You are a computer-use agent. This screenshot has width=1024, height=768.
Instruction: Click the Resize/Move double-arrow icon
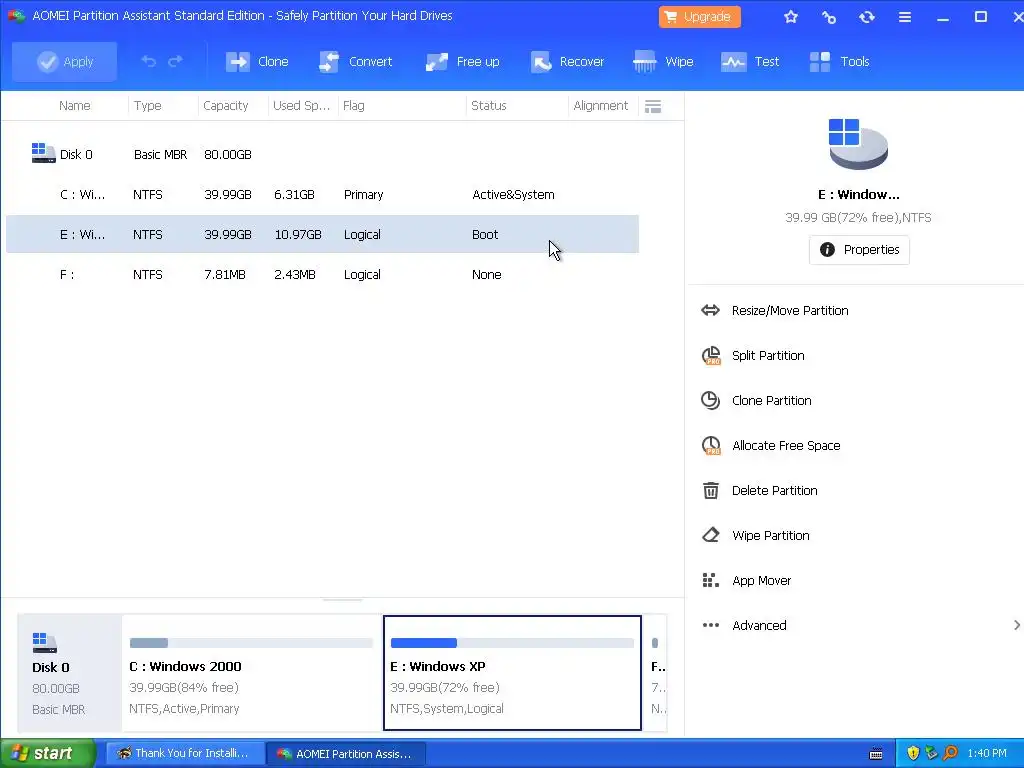tap(711, 310)
